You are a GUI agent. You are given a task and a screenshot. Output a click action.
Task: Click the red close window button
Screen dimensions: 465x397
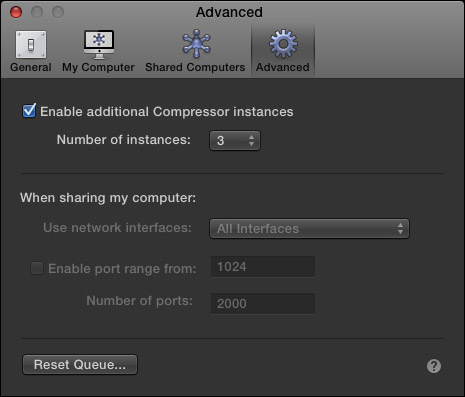pos(16,12)
